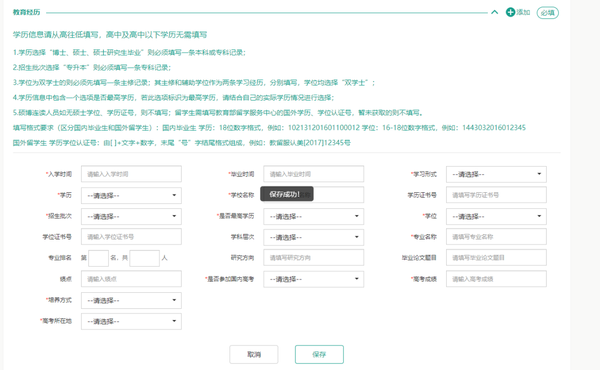The width and height of the screenshot is (600, 370).
Task: Open the 是否最高学历 dropdown
Action: [x=313, y=216]
